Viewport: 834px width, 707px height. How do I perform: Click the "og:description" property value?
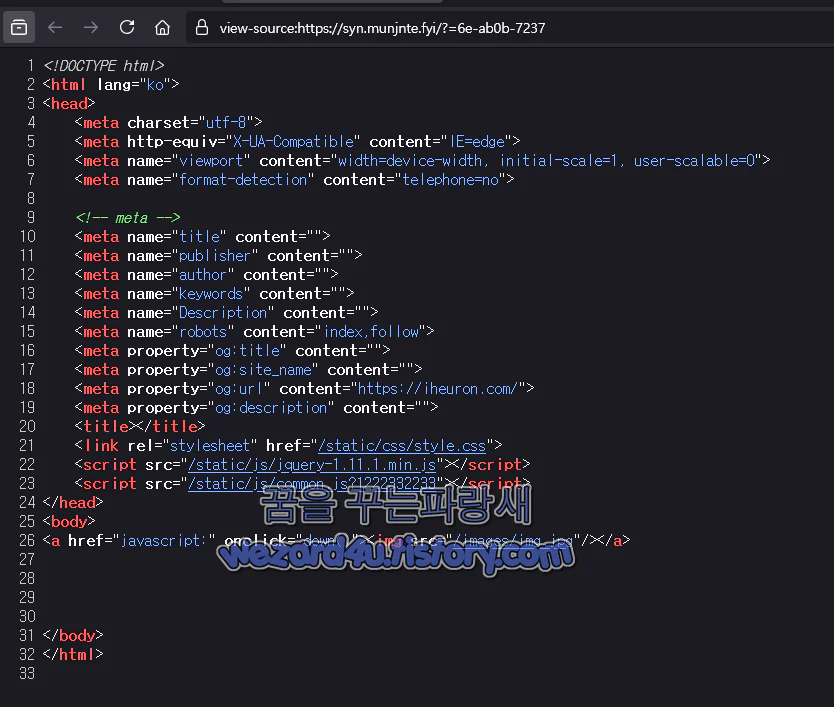[x=271, y=407]
